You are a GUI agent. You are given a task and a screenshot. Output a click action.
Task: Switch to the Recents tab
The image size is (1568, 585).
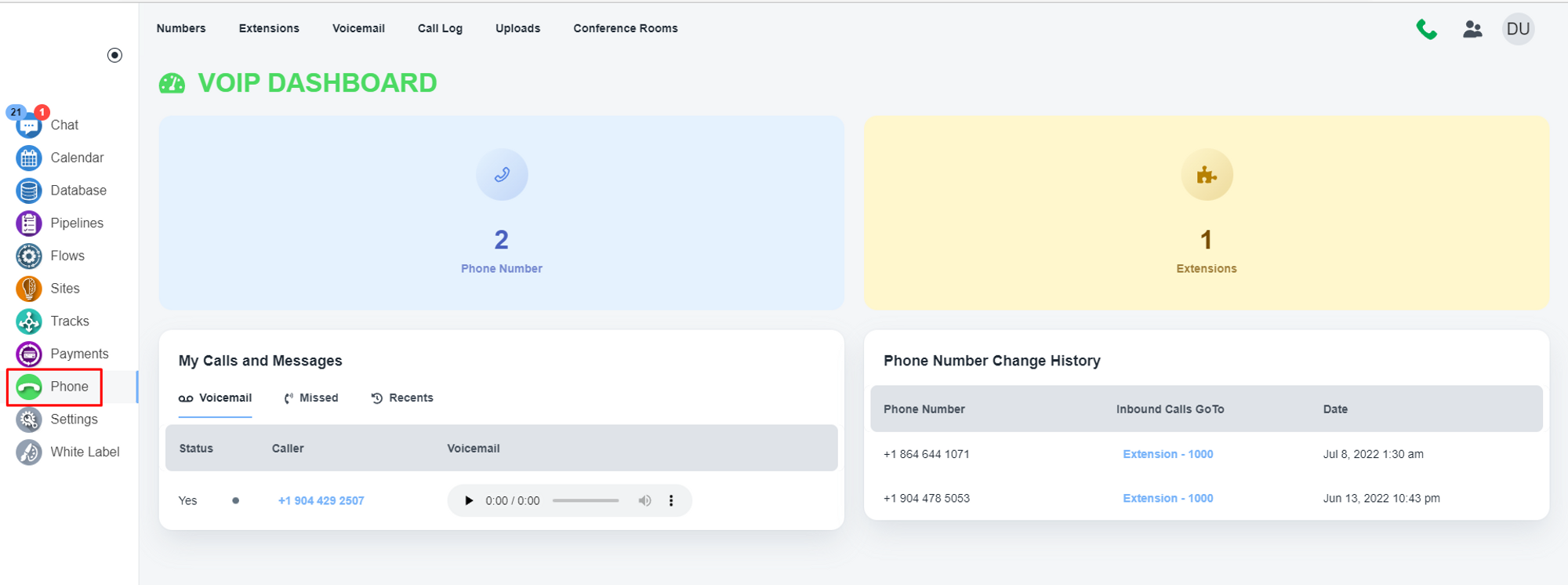[x=402, y=398]
